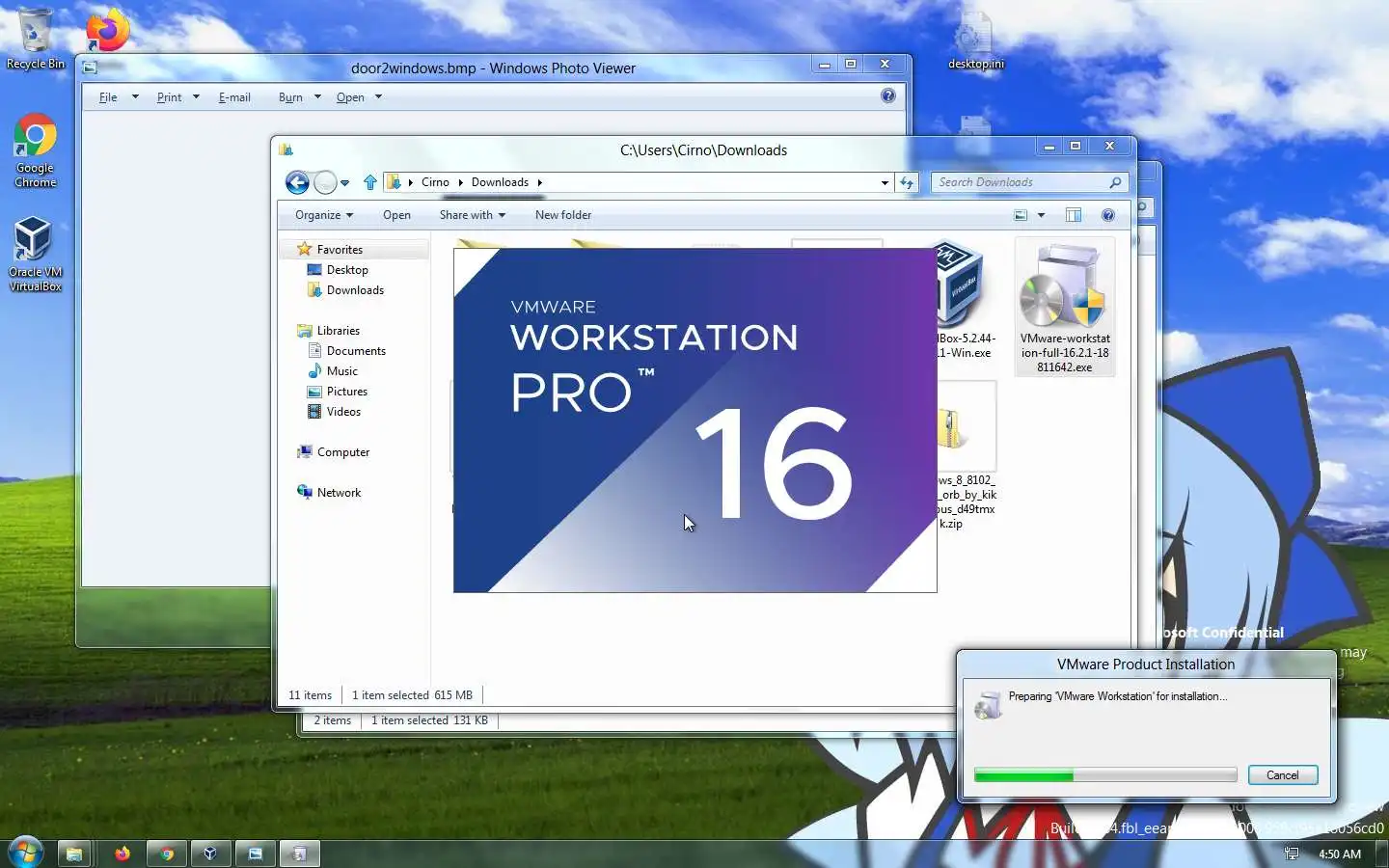
Task: Click the VMware Workstation Pro 16 splash
Action: (x=694, y=420)
